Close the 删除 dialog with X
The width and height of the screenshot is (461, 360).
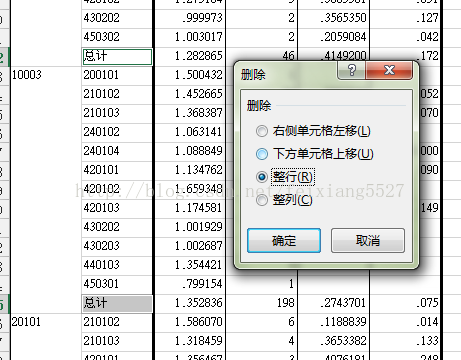click(x=389, y=70)
